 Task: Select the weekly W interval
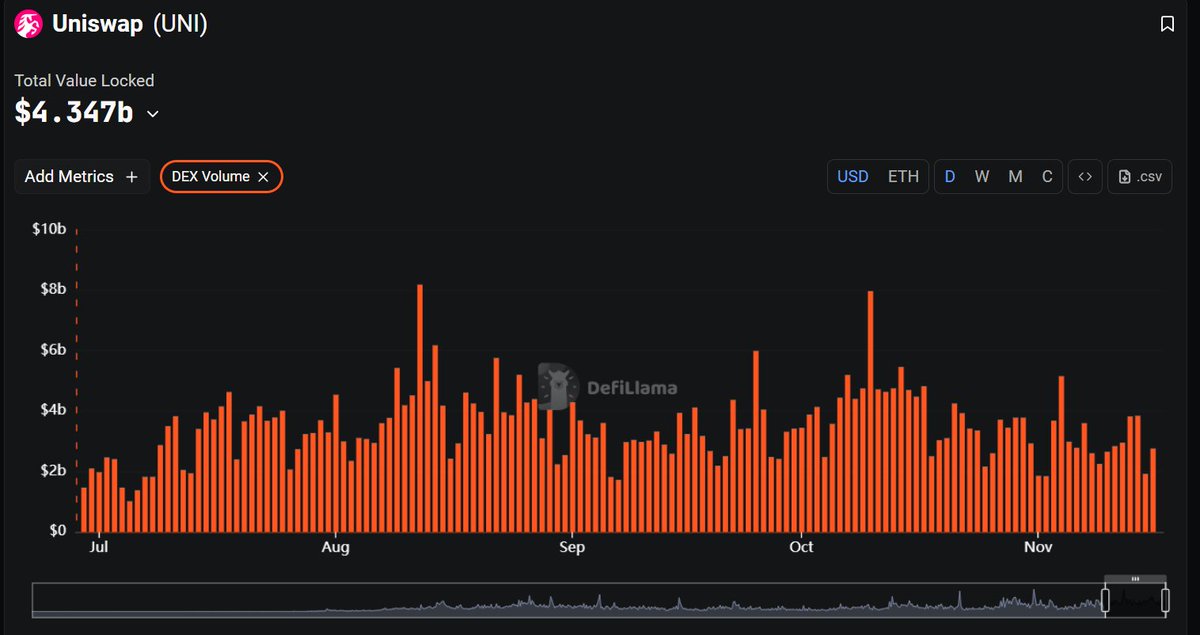pyautogui.click(x=982, y=177)
